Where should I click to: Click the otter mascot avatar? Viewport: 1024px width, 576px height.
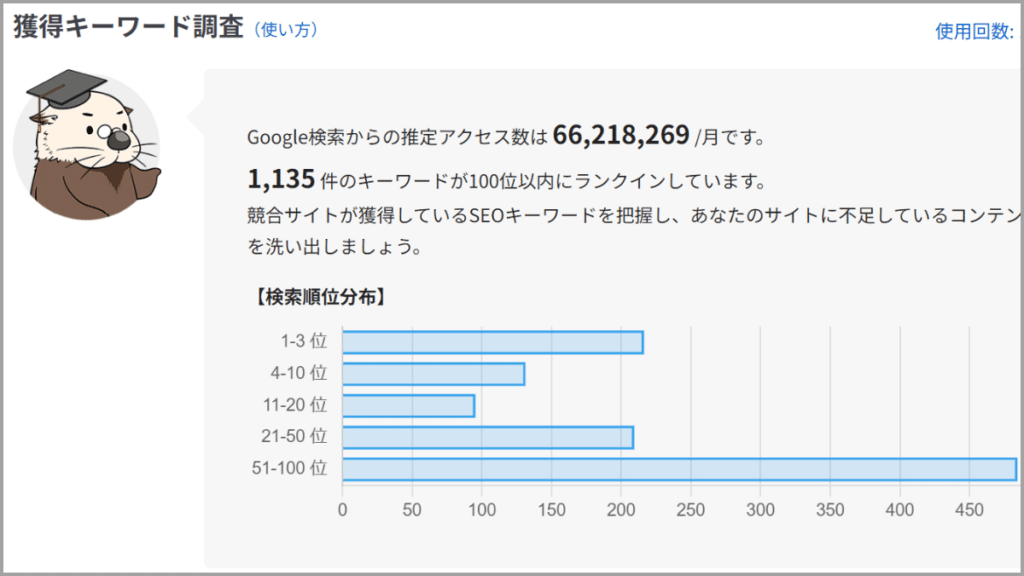pos(86,146)
